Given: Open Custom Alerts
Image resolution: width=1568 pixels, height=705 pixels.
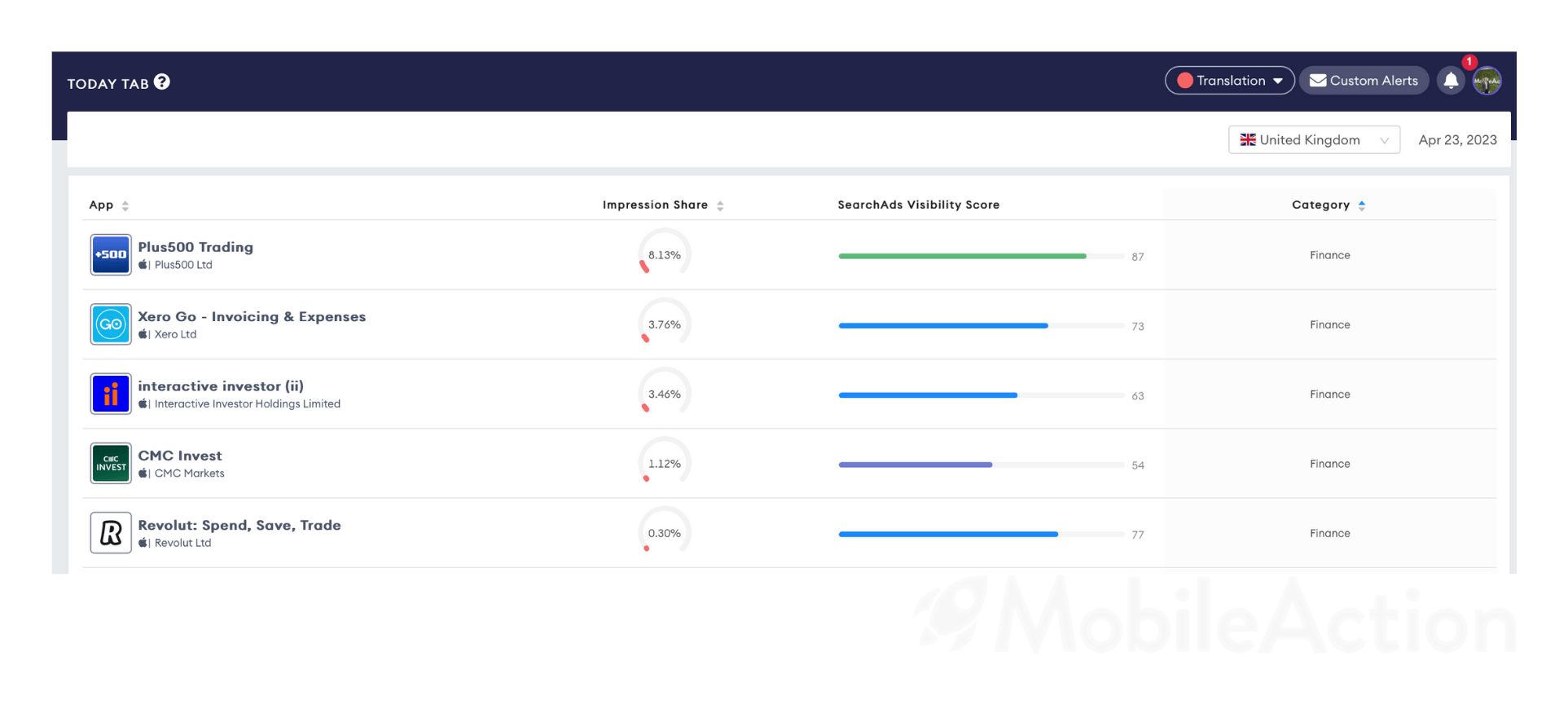Looking at the screenshot, I should (1364, 81).
